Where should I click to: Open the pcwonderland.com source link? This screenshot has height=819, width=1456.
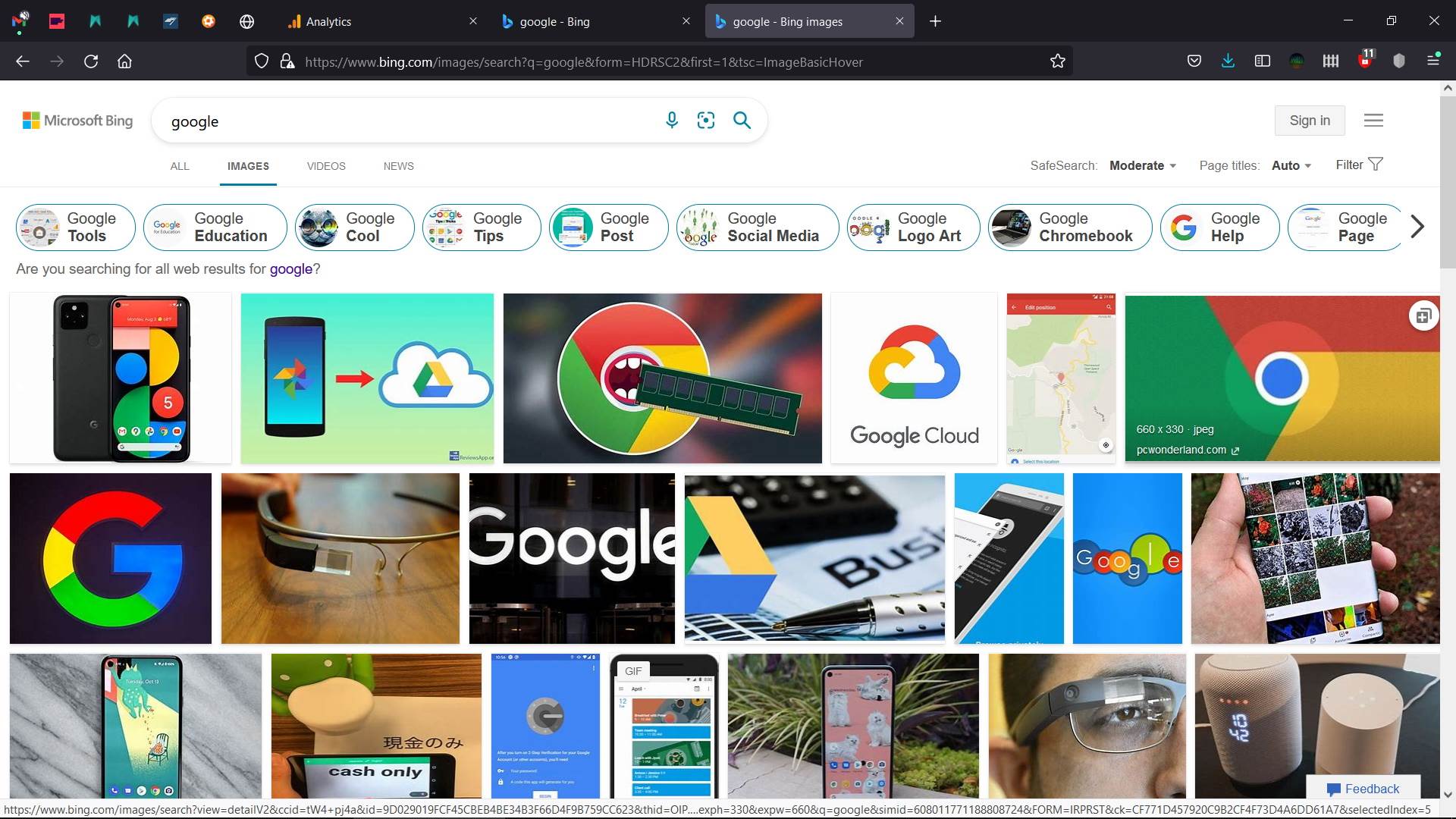click(1181, 449)
